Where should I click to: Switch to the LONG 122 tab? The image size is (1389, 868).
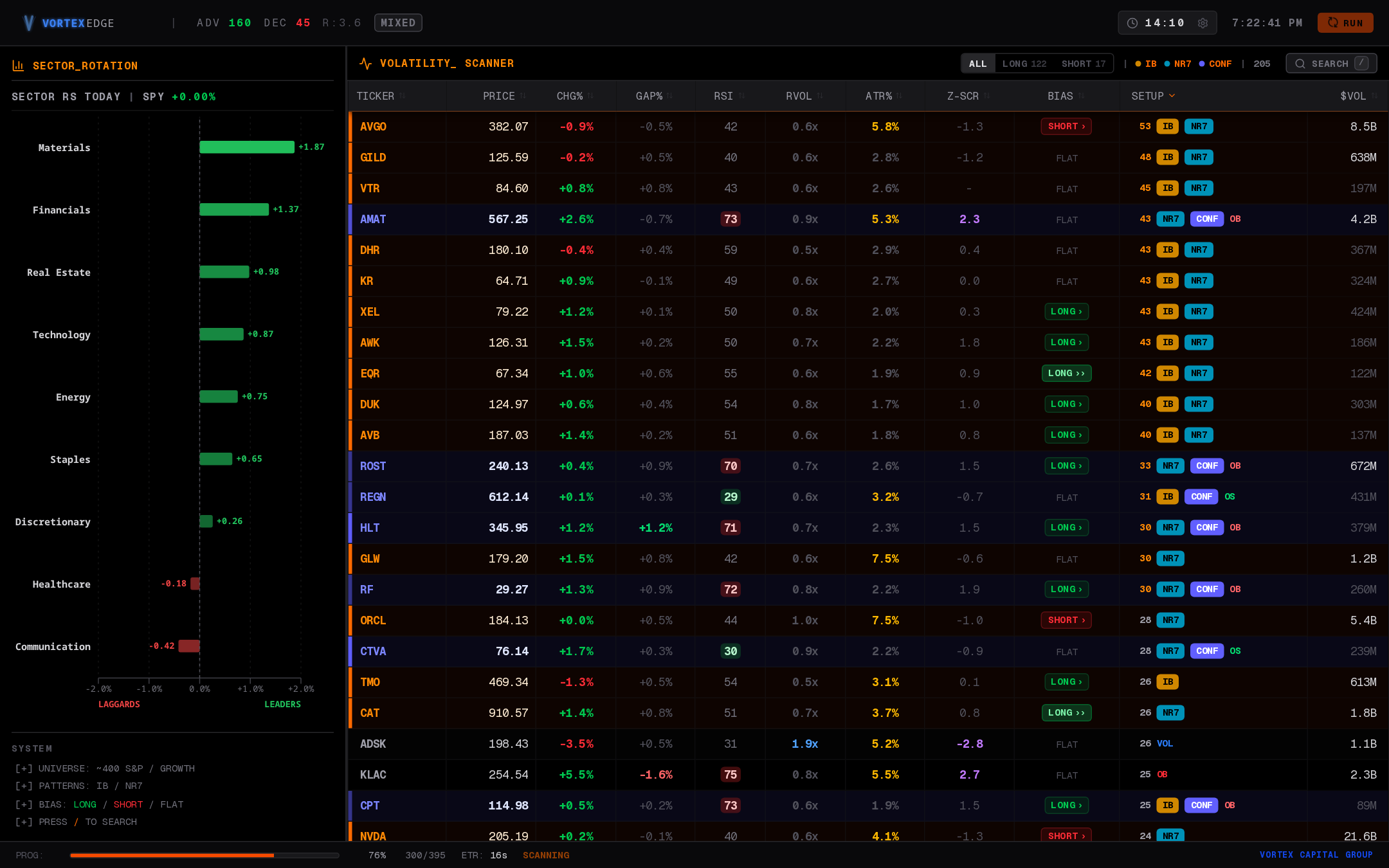click(1024, 64)
